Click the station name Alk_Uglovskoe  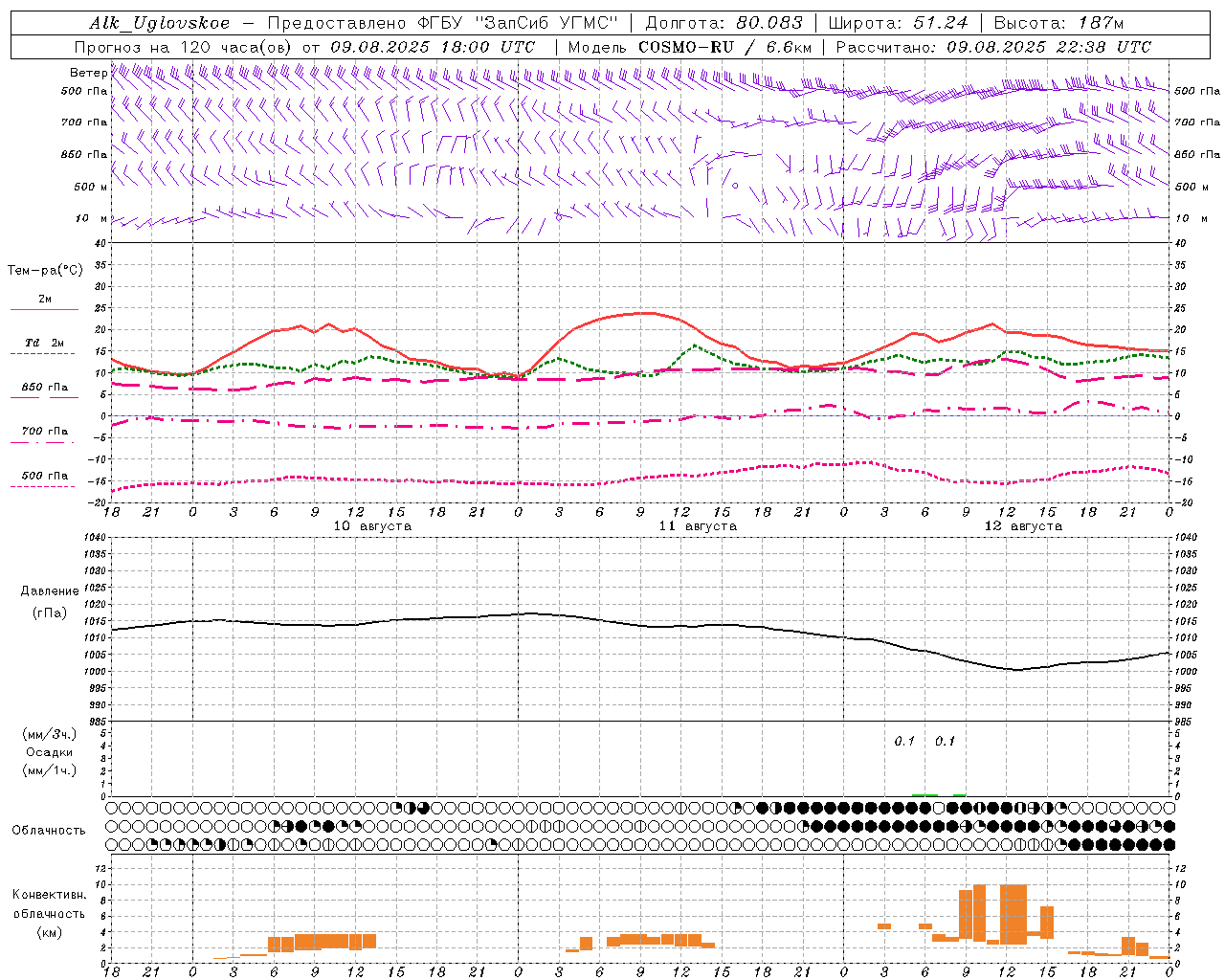[160, 23]
